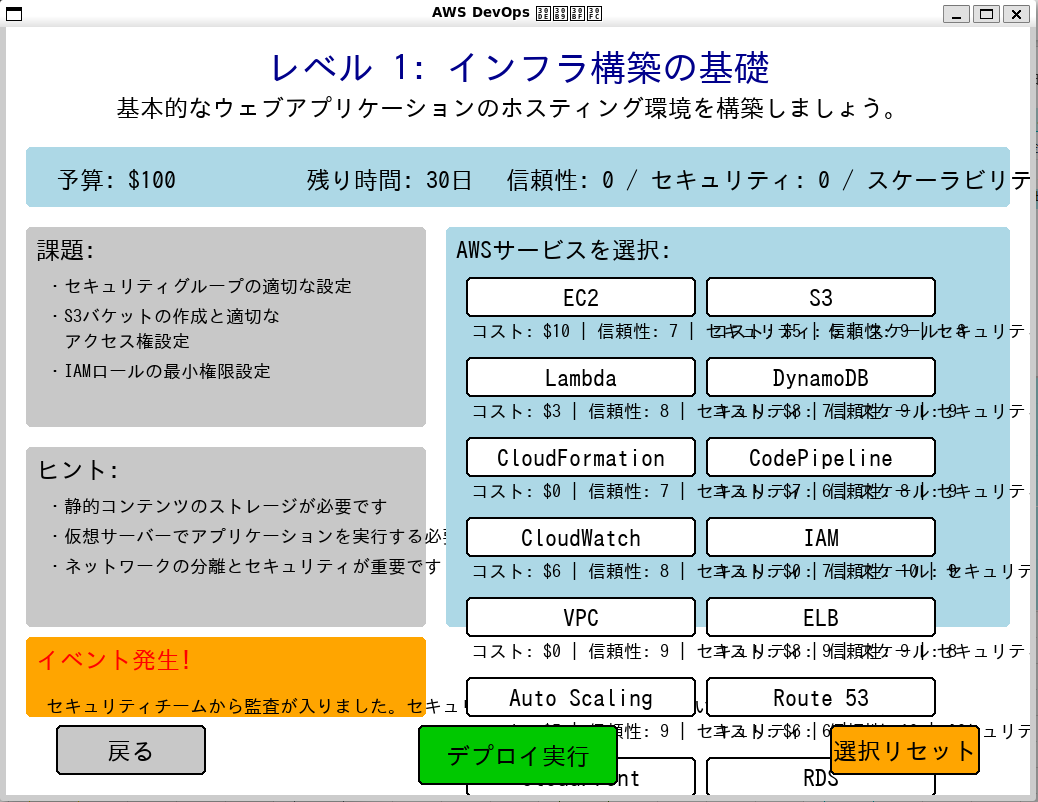Go back using the 戻る button
1038x802 pixels.
coord(130,750)
